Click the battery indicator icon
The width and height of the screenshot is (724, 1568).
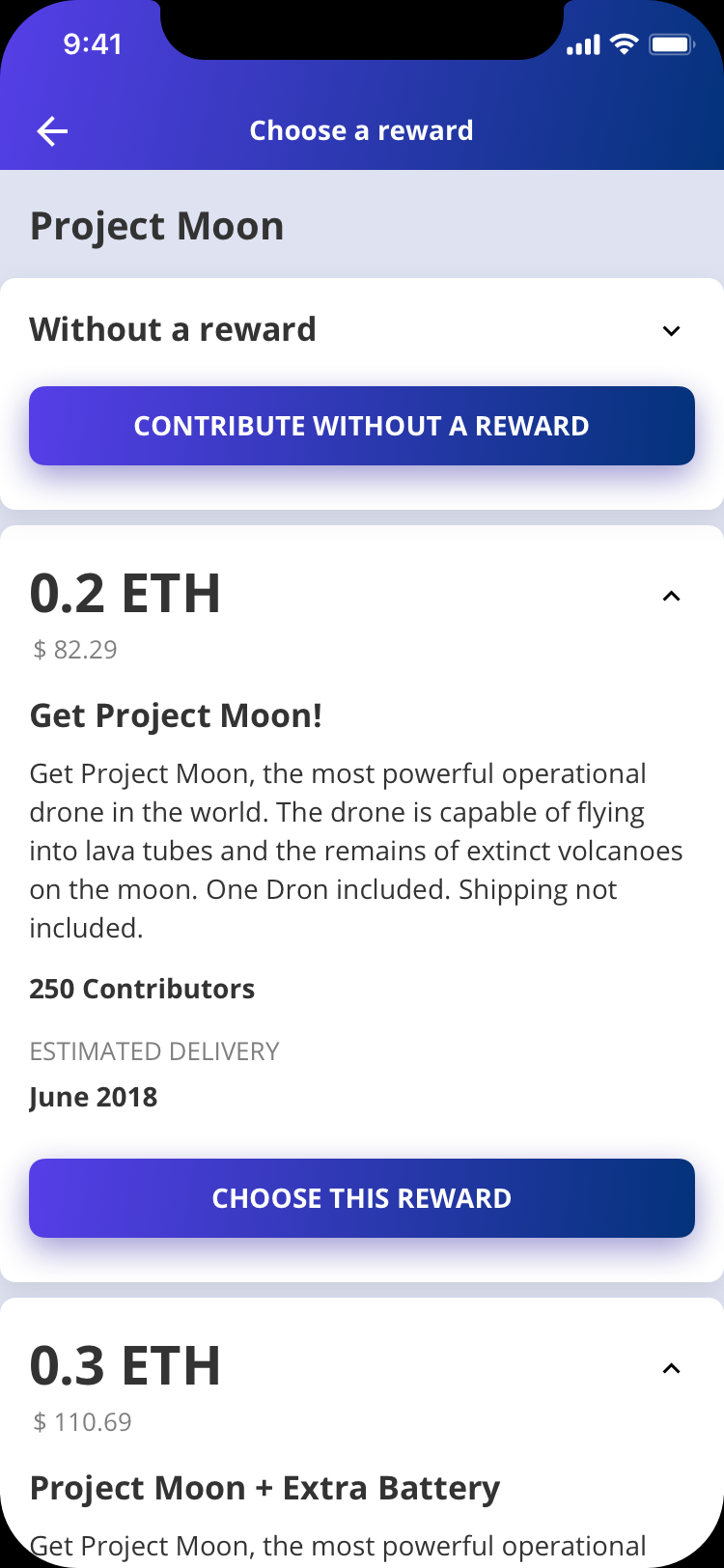(x=671, y=44)
